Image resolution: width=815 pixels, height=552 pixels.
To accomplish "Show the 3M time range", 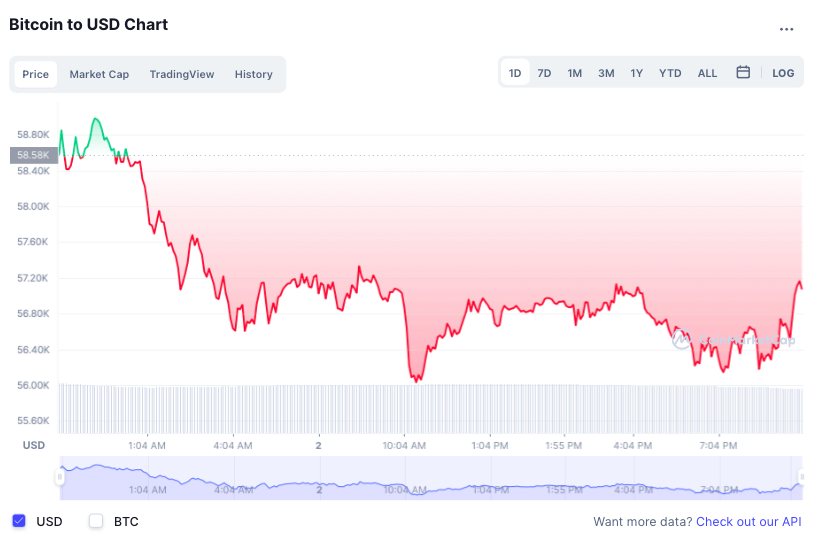I will 606,73.
